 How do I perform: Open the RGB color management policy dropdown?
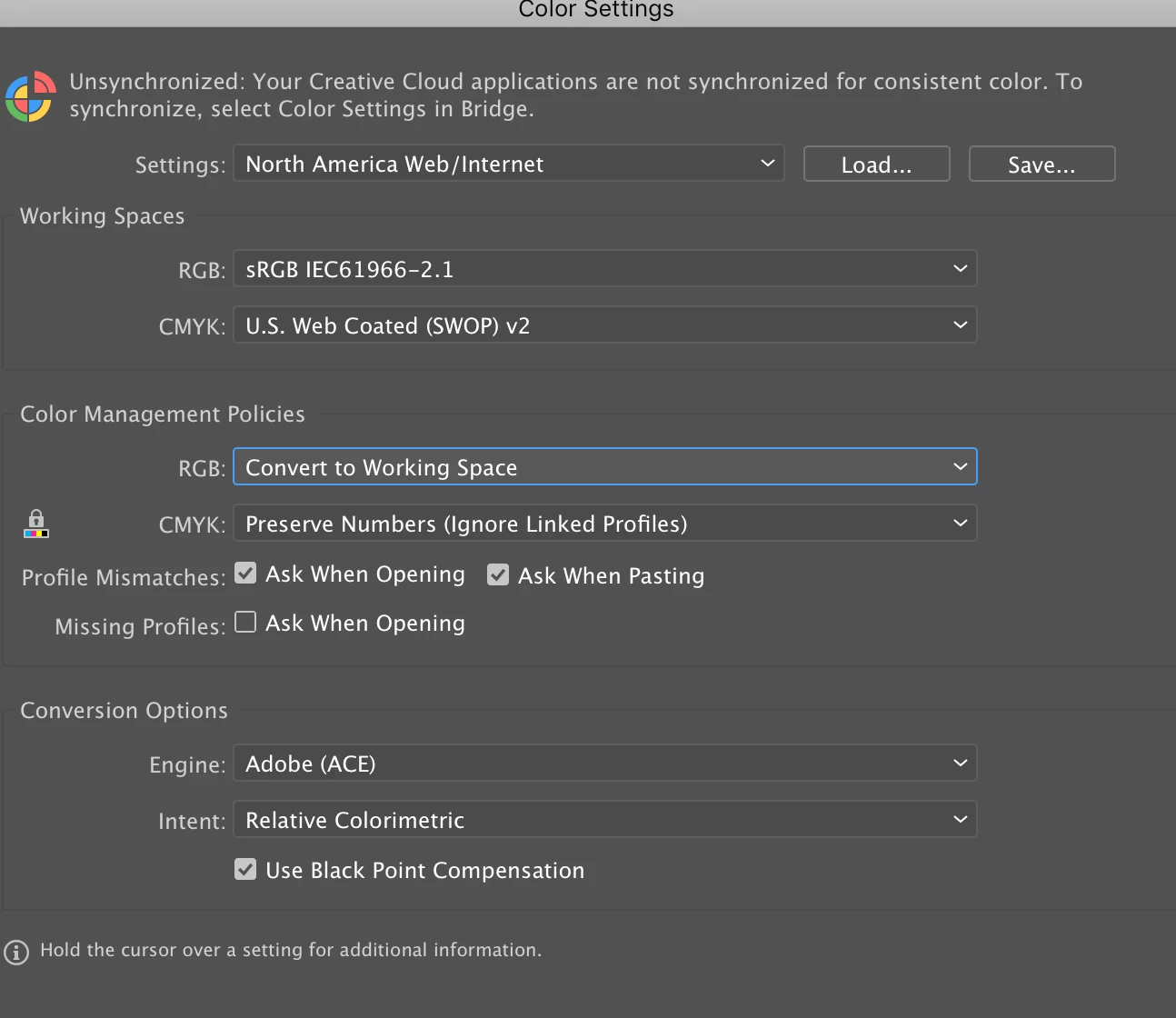tap(605, 467)
